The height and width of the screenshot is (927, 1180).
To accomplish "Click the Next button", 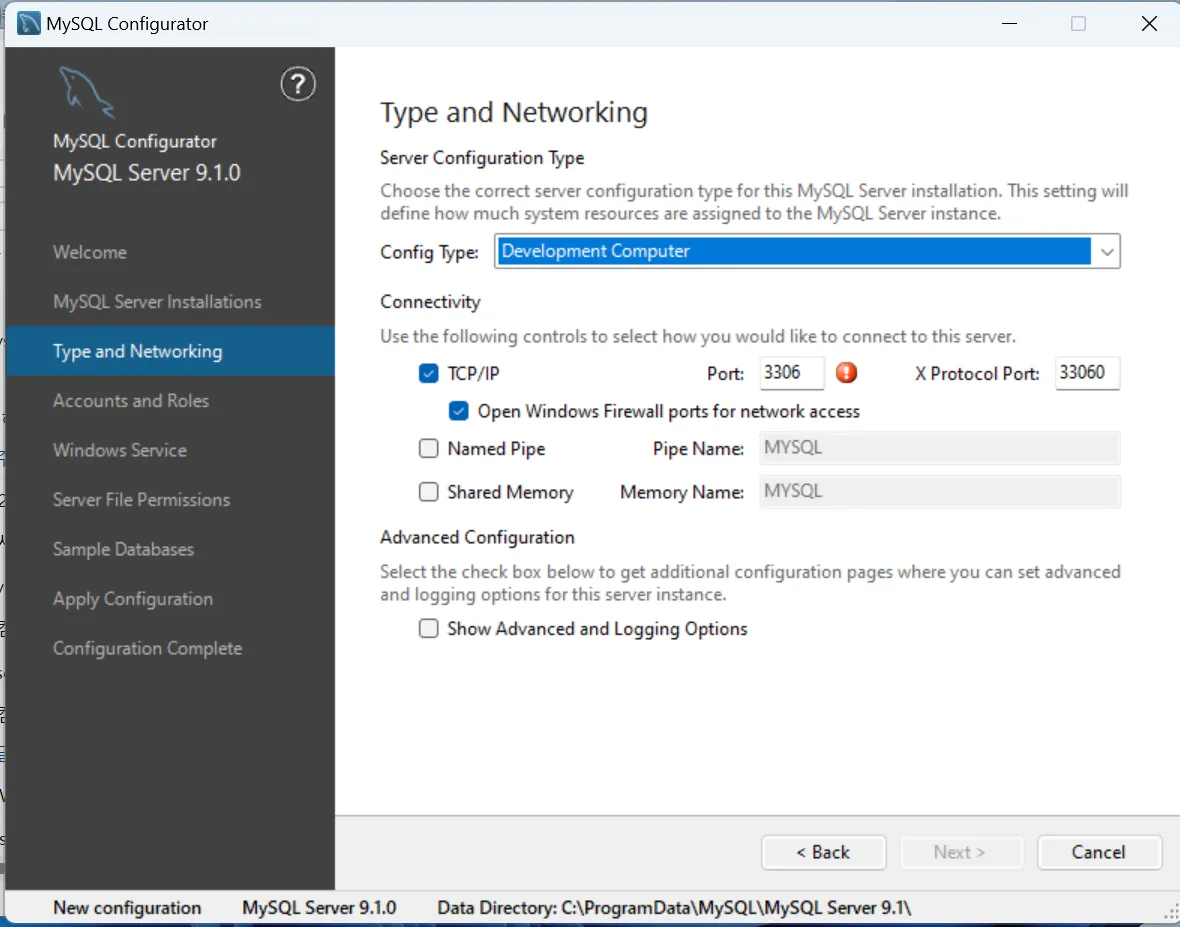I will 960,853.
